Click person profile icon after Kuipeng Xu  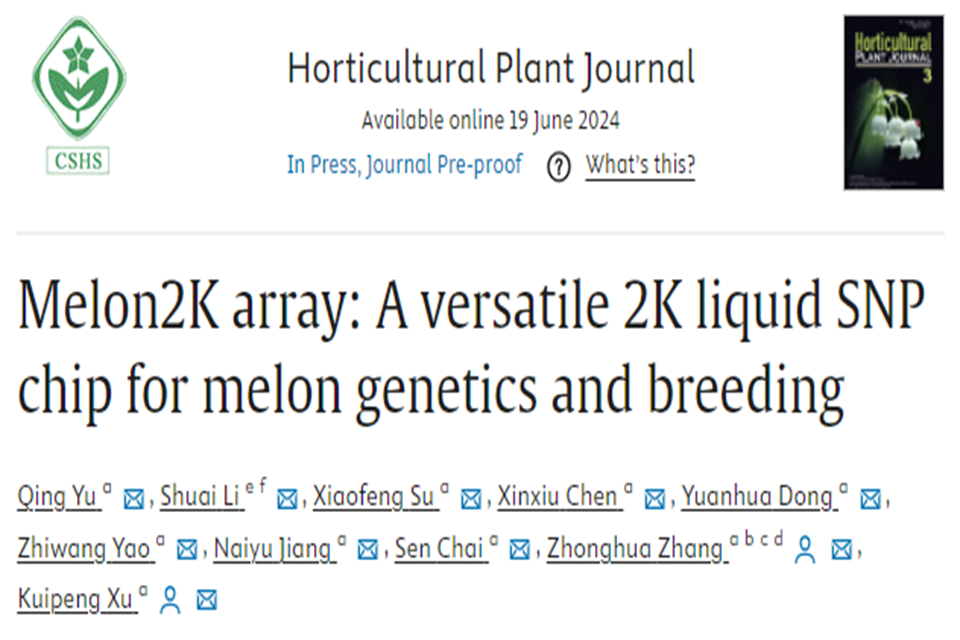(x=171, y=600)
